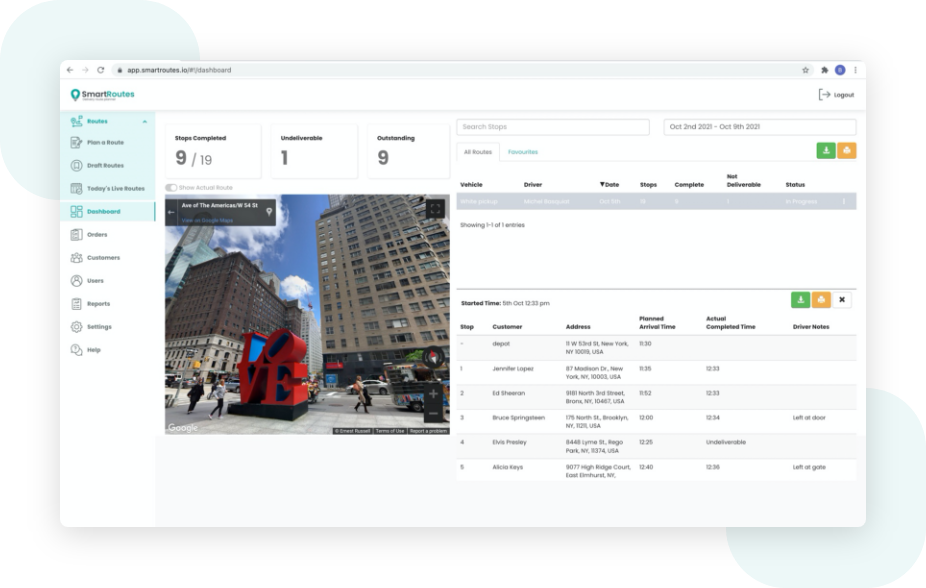
Task: Click the driver note Left at gate
Action: (809, 467)
